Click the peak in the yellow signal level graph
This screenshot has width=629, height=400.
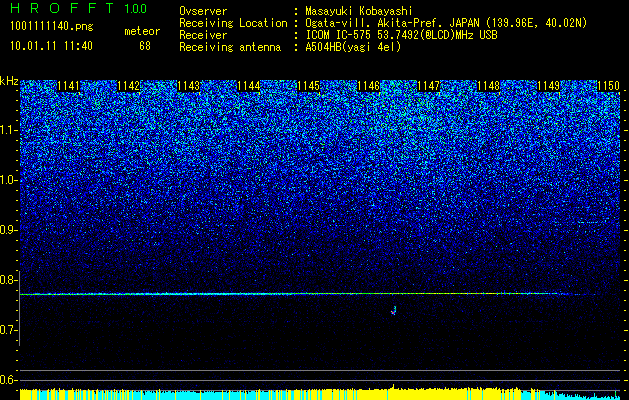(x=393, y=387)
